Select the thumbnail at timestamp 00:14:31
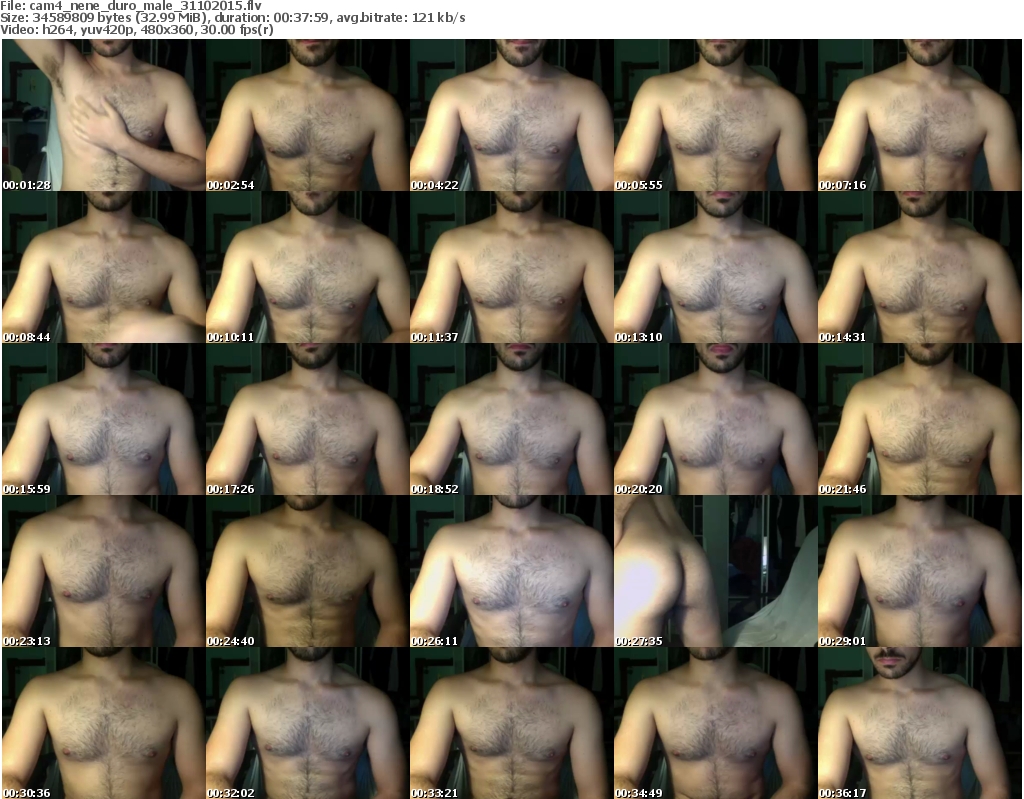This screenshot has height=799, width=1024. (x=920, y=267)
